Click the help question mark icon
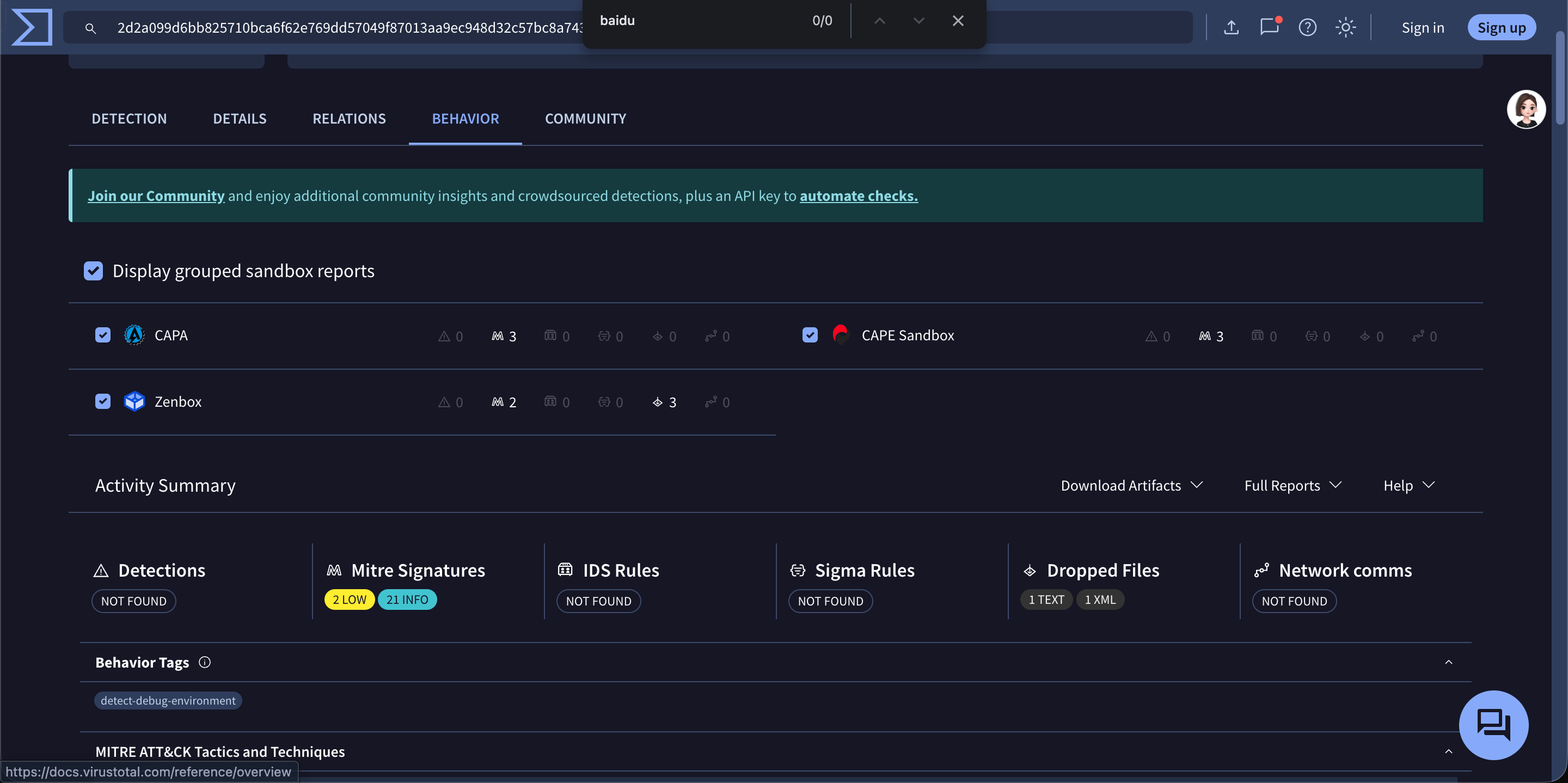 pos(1307,27)
